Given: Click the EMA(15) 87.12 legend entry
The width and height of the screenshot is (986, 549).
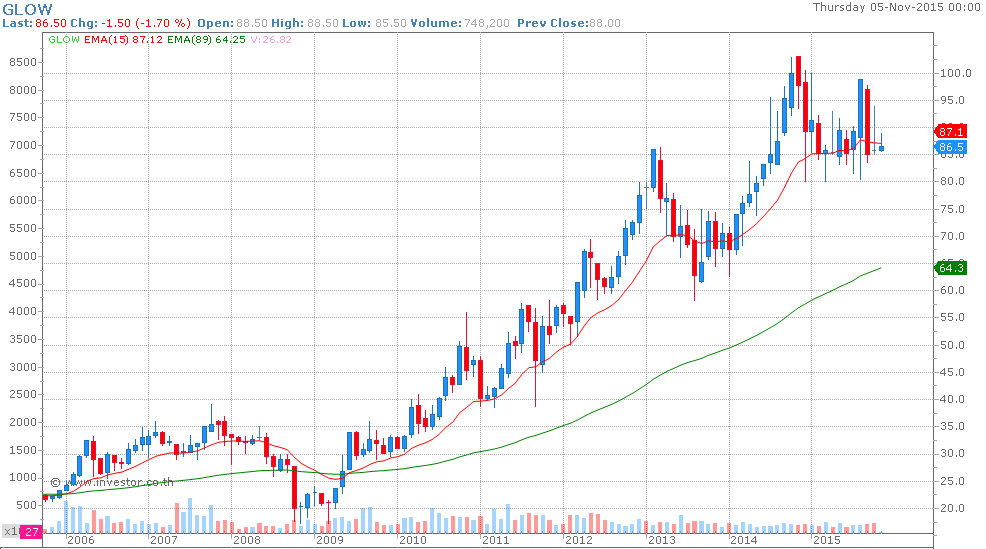Looking at the screenshot, I should [x=123, y=39].
